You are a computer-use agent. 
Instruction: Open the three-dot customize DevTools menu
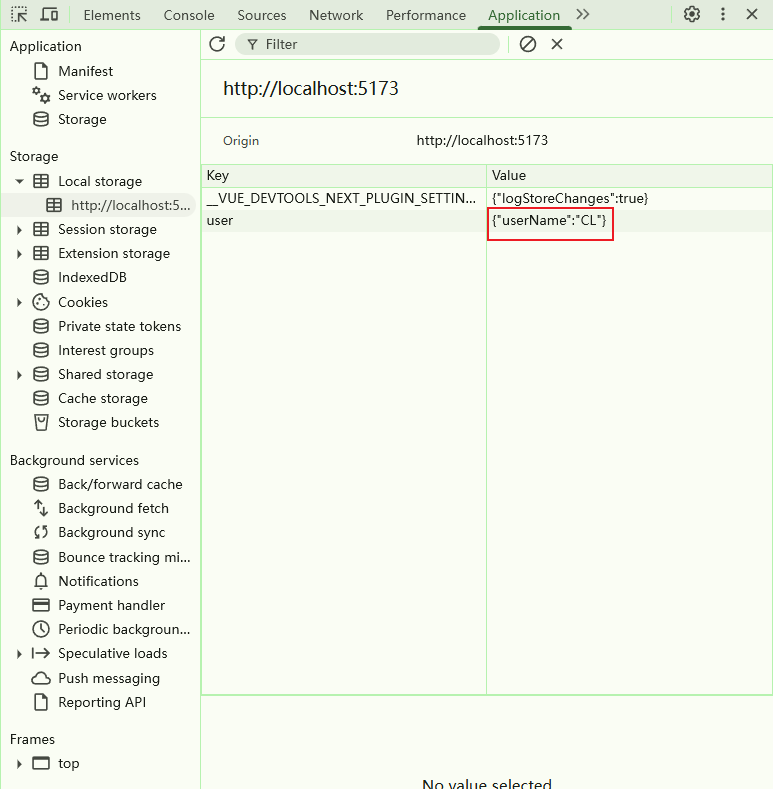coord(723,14)
